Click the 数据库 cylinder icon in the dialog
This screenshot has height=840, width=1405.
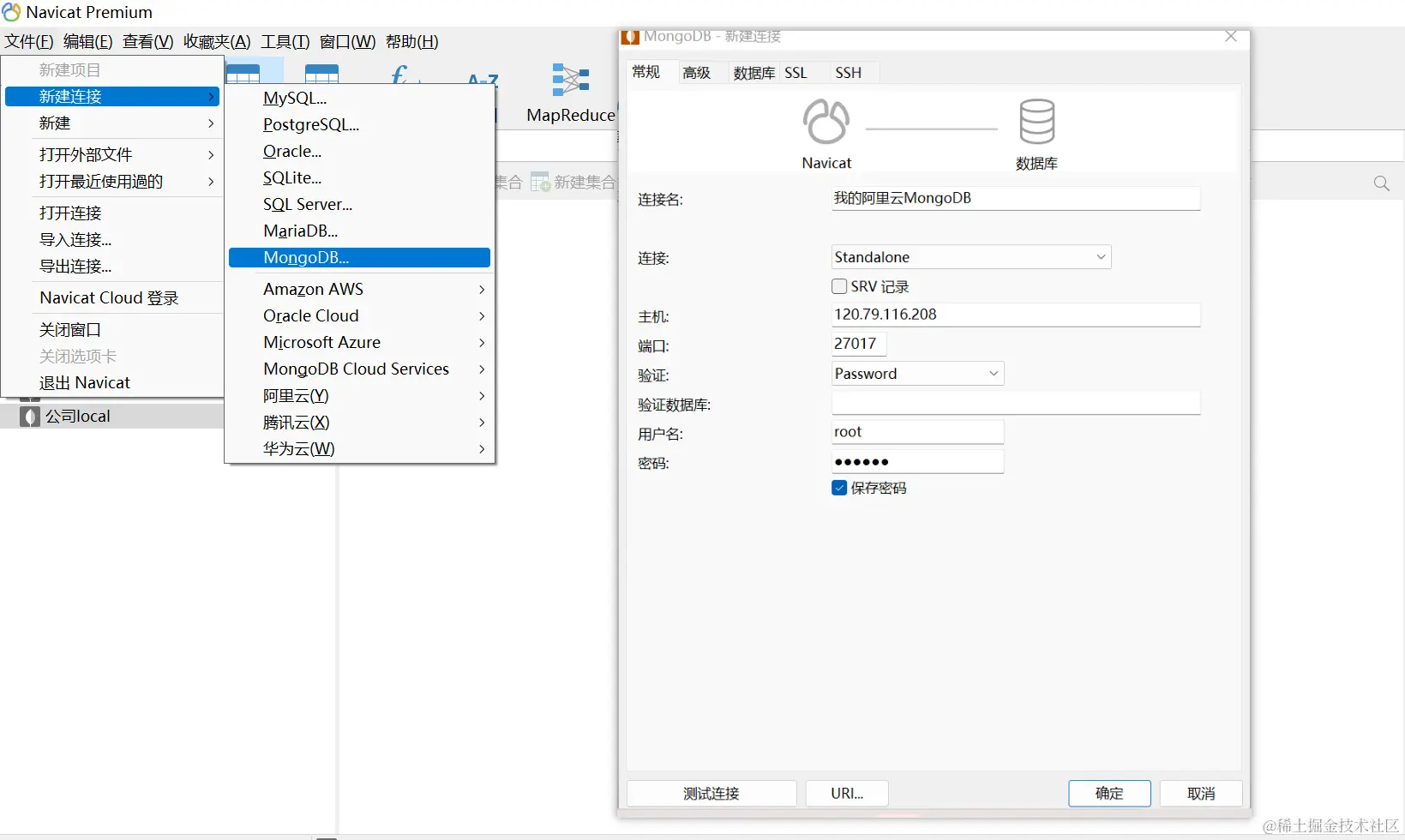(x=1036, y=122)
